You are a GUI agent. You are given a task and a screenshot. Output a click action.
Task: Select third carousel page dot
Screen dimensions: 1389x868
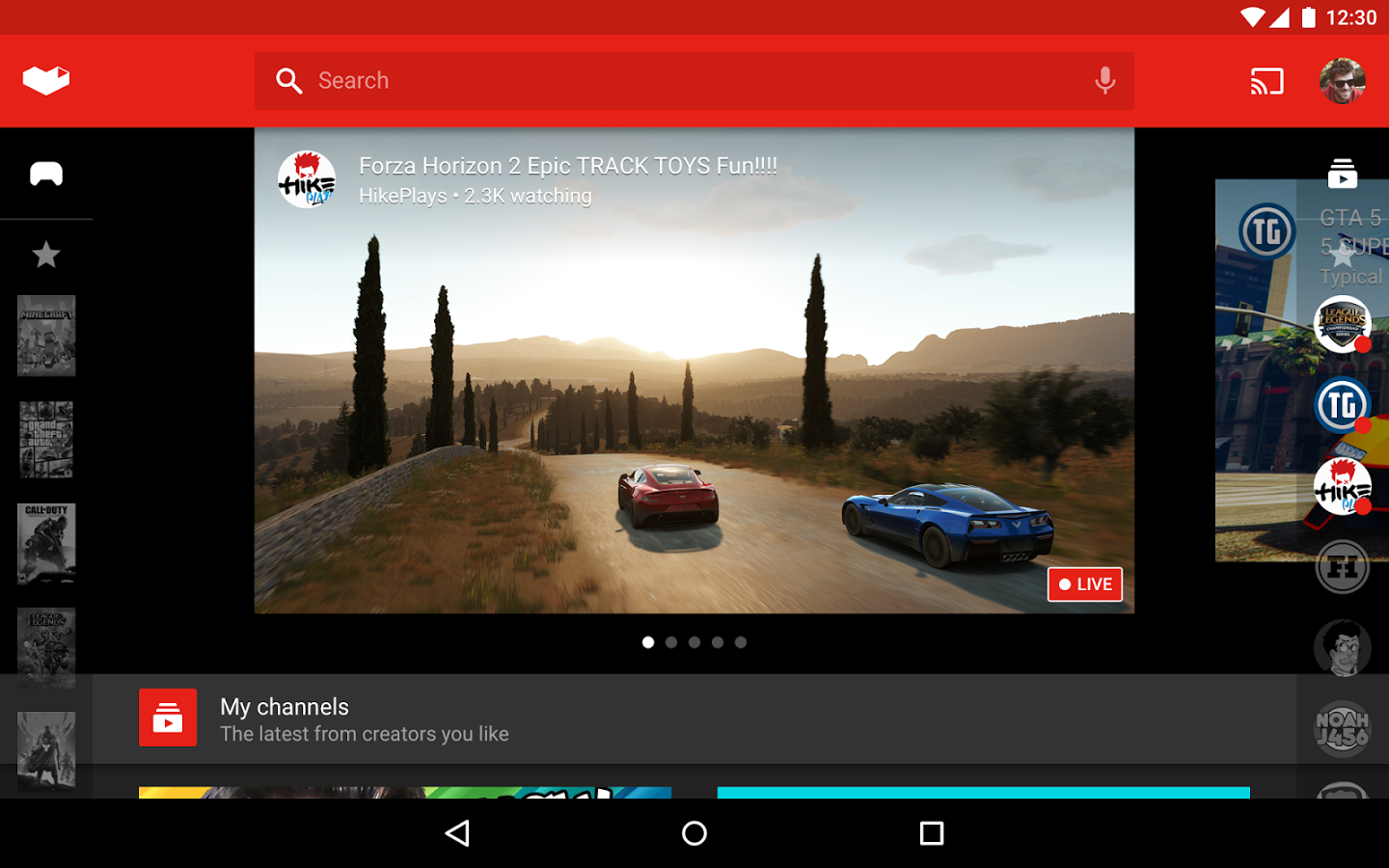[x=694, y=642]
